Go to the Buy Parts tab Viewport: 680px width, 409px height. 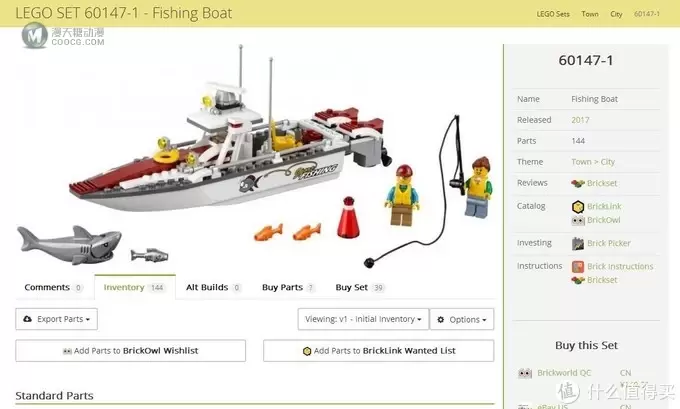coord(288,287)
